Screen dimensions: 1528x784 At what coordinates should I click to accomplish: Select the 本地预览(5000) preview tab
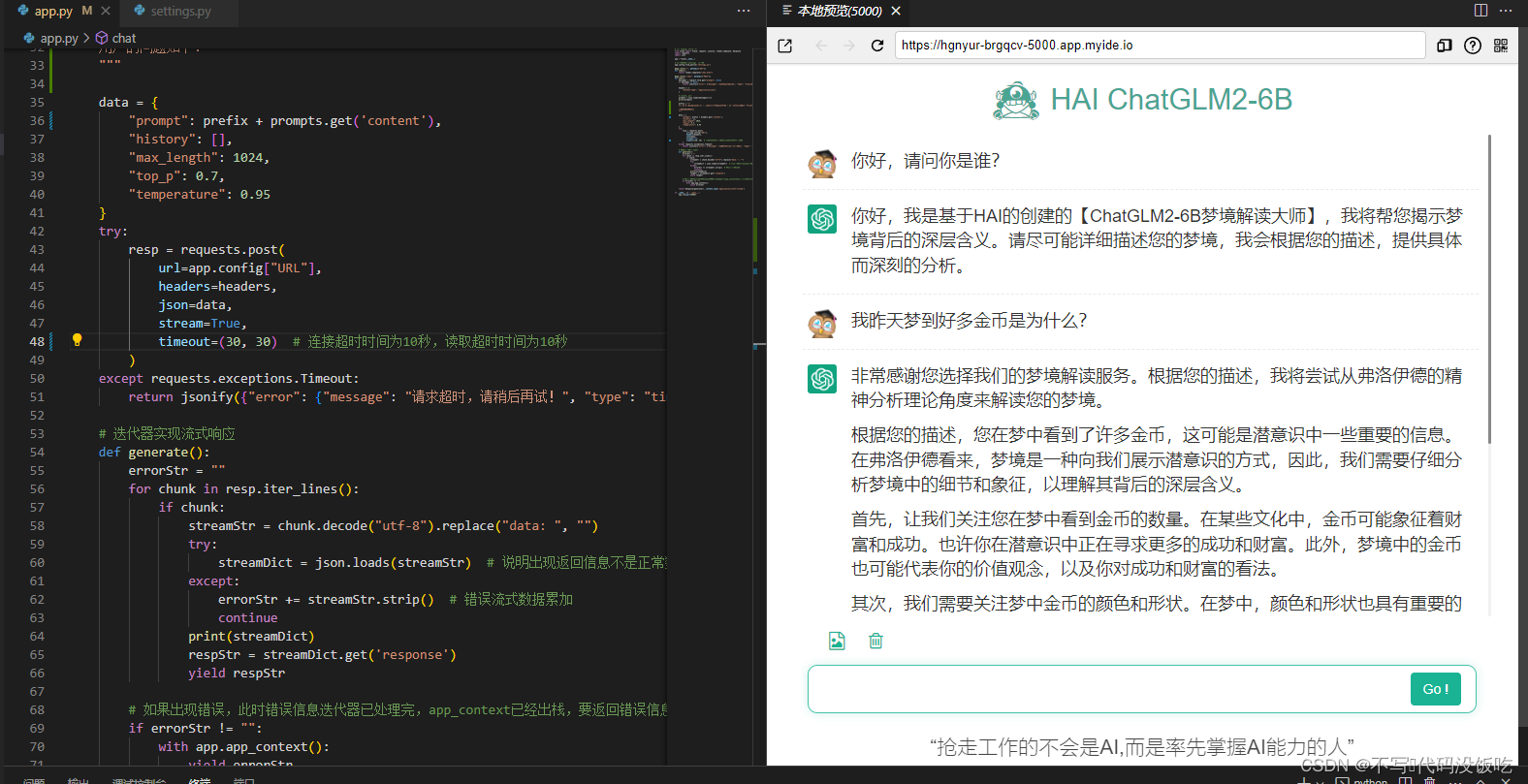tap(840, 11)
